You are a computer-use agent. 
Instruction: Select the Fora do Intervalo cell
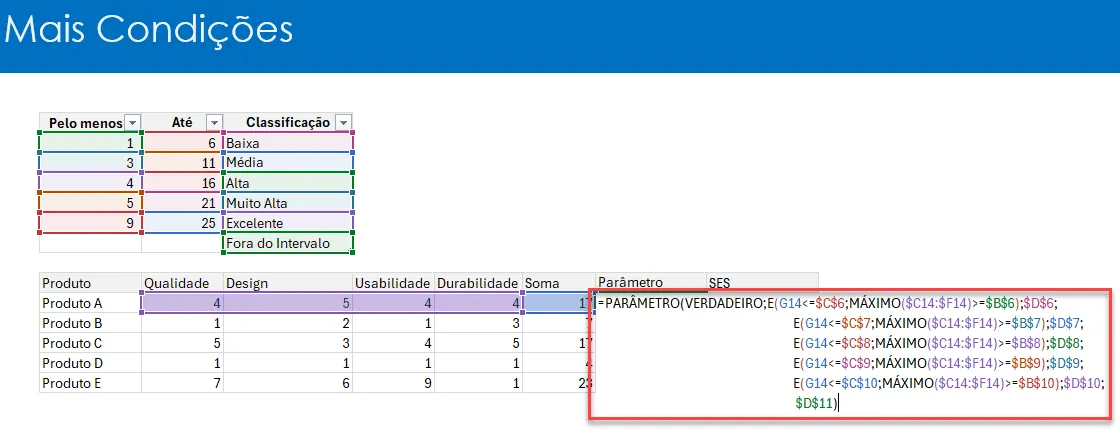click(289, 243)
